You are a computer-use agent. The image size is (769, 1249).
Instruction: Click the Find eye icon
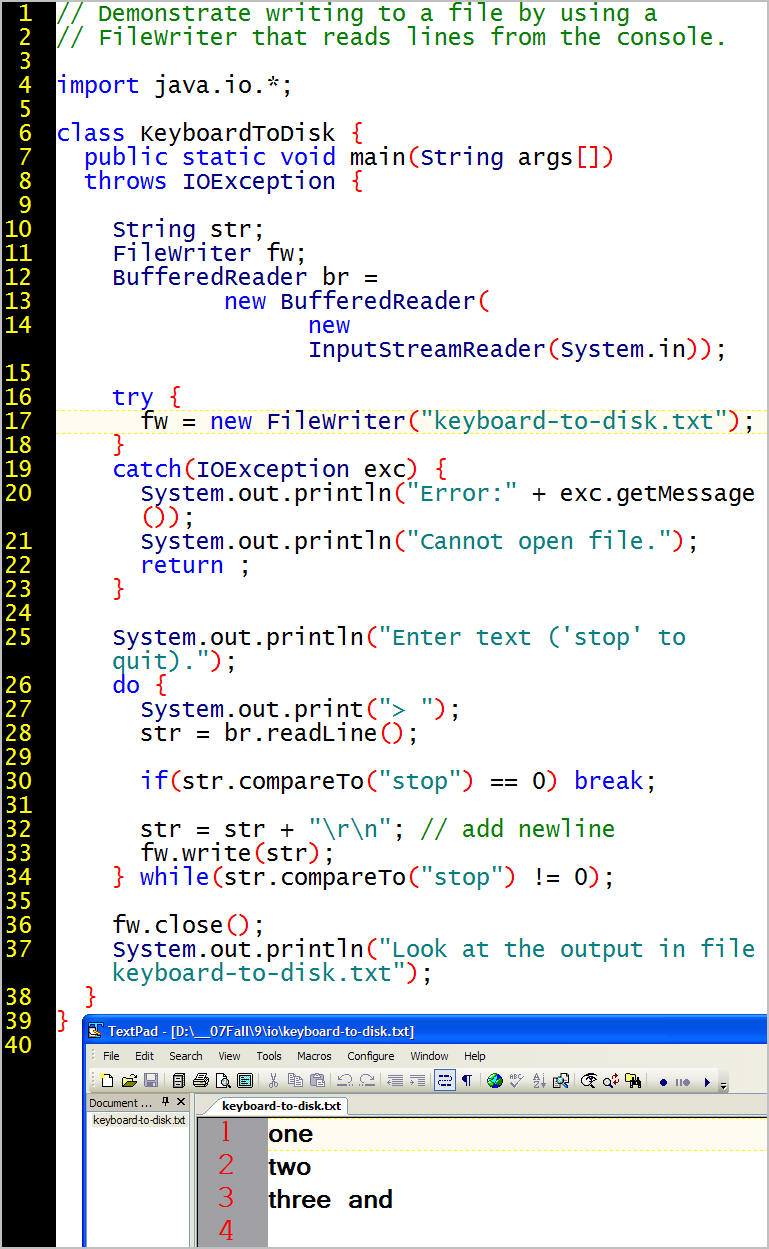590,1081
